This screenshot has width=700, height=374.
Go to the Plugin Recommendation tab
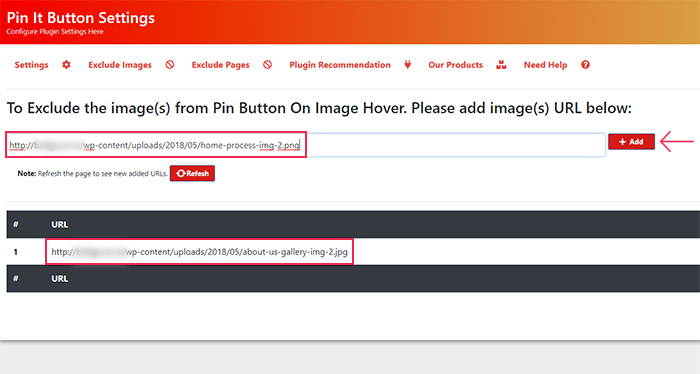340,65
